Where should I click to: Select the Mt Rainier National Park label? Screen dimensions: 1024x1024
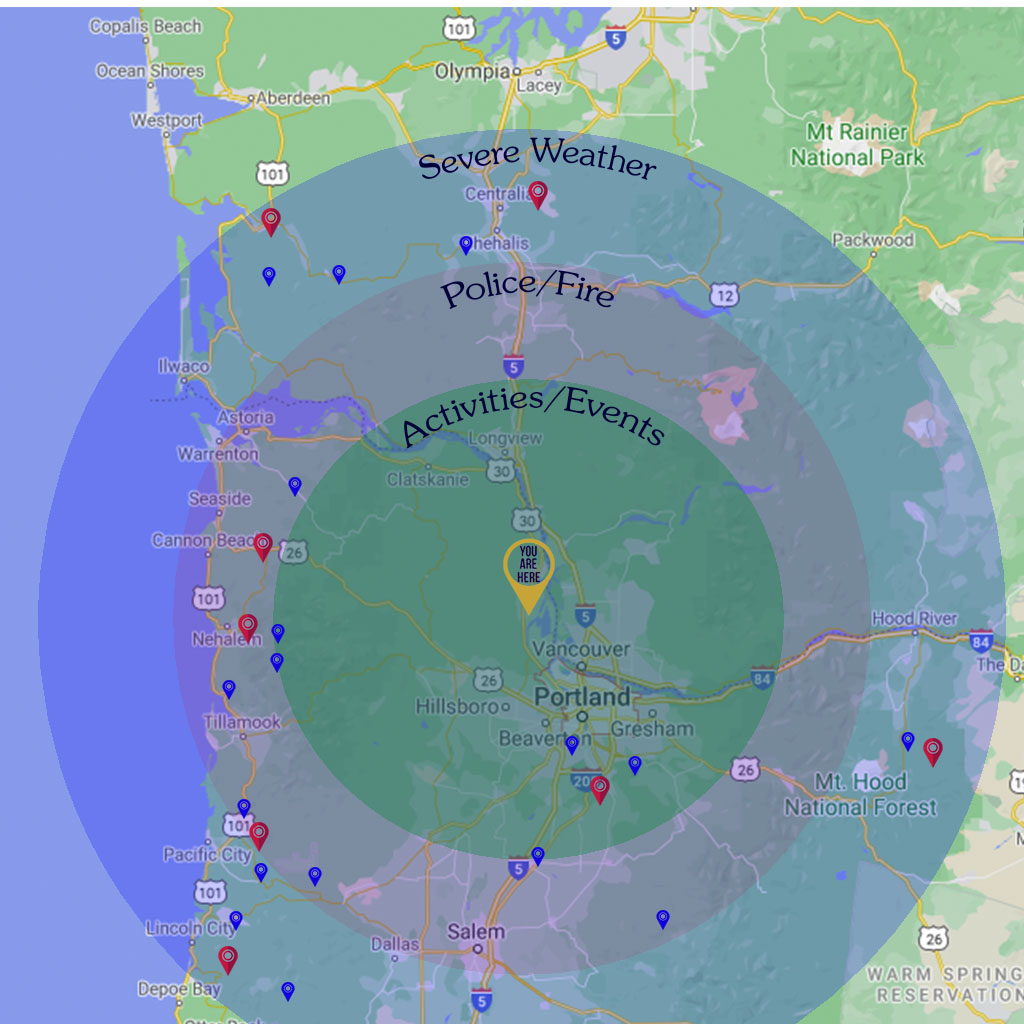click(857, 144)
